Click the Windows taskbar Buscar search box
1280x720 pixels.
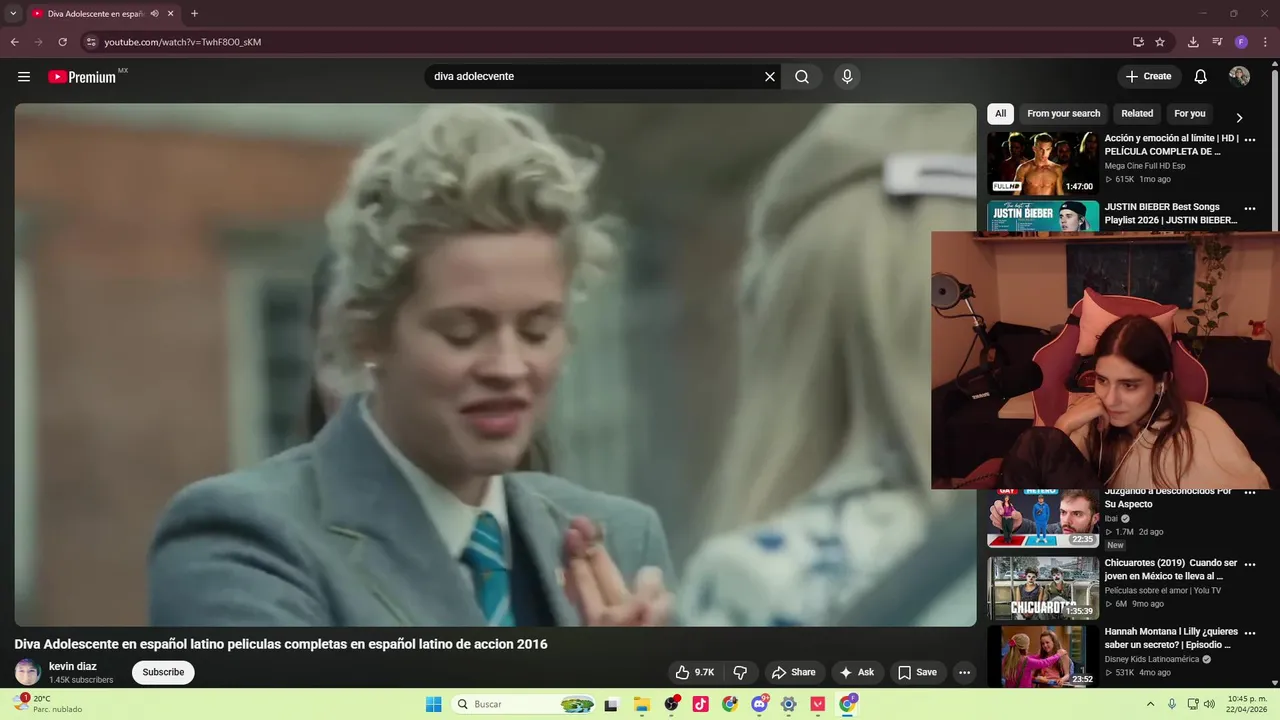524,704
